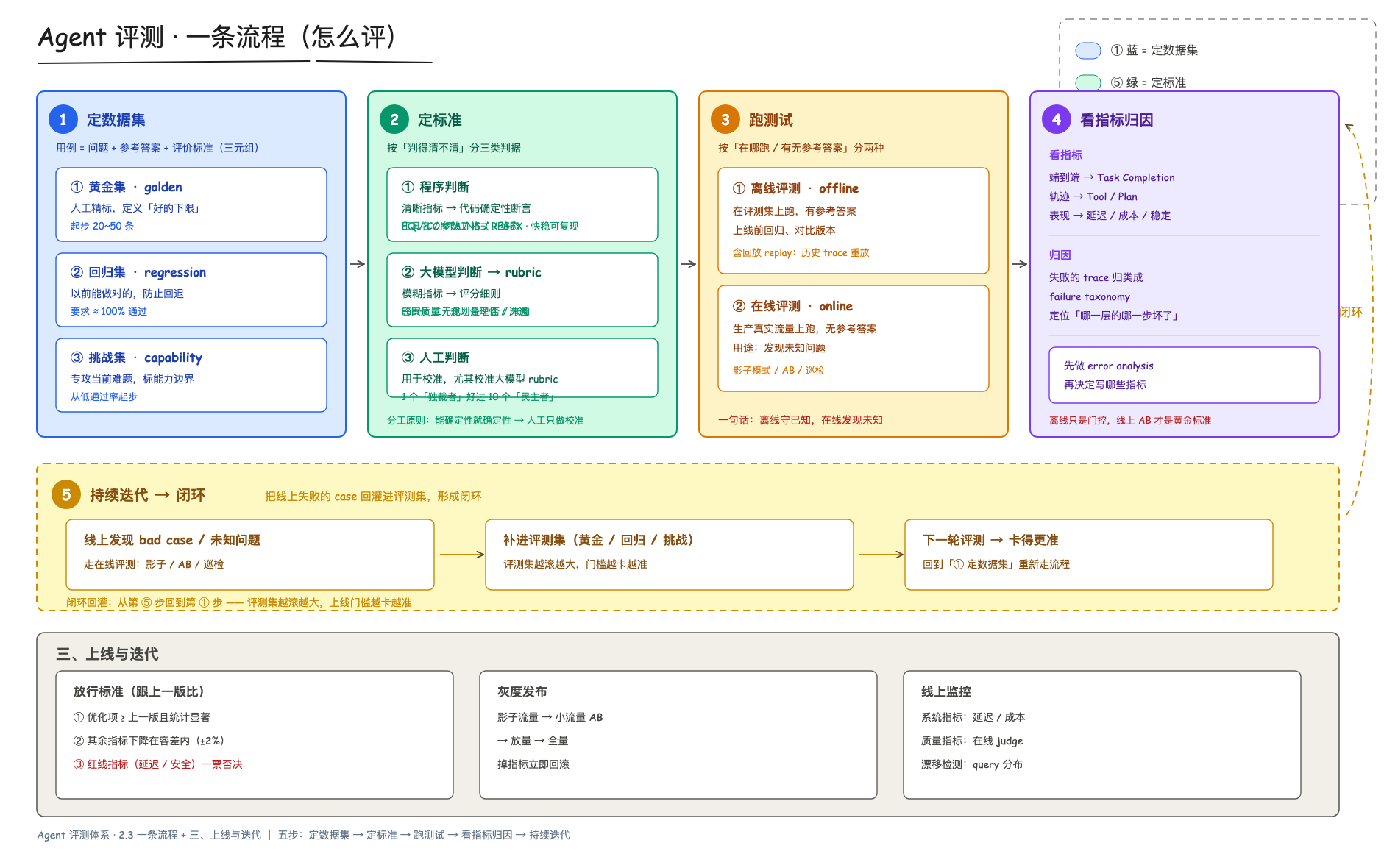Click the 灰度发布 card
Viewport: 1398px width, 868px height.
[678, 735]
